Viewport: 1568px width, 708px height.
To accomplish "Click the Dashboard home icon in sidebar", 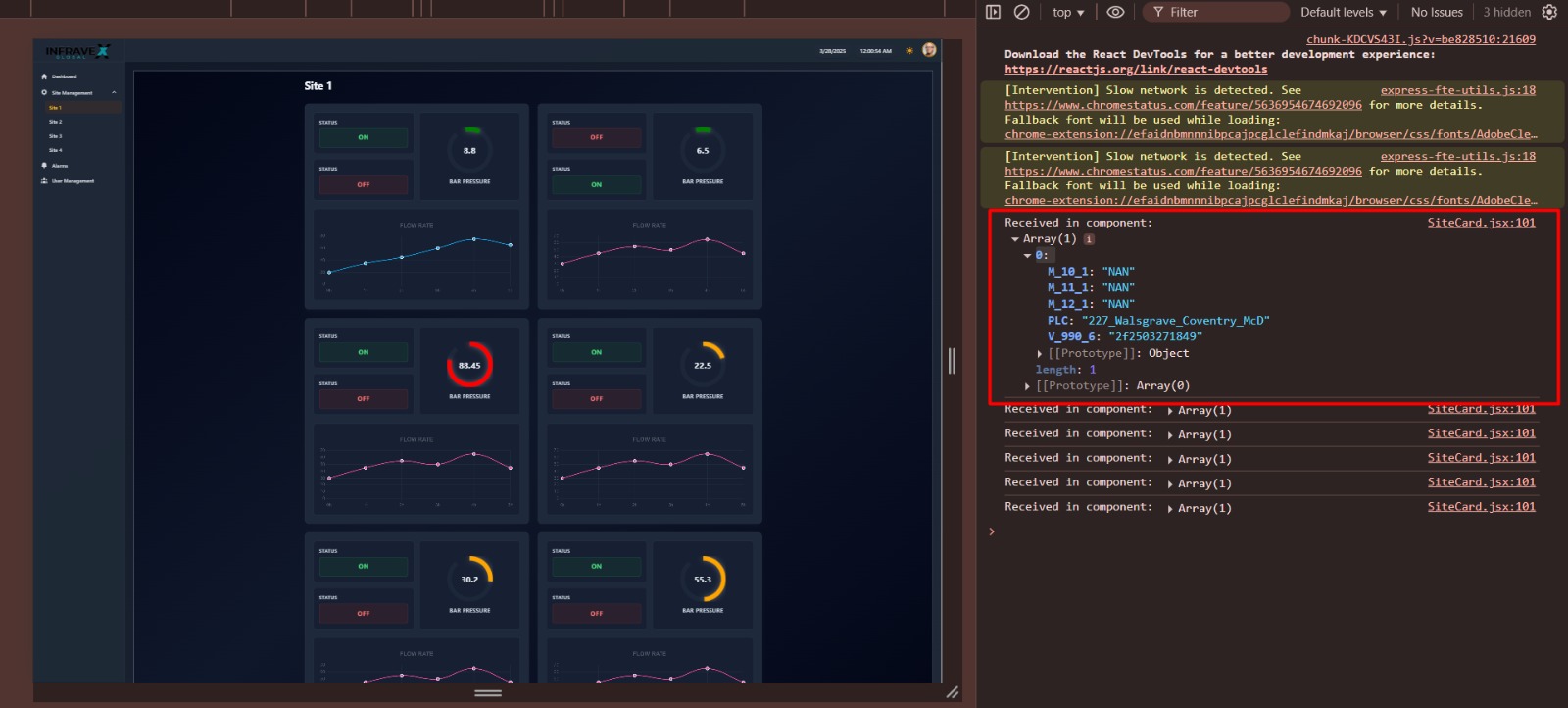I will [x=44, y=76].
